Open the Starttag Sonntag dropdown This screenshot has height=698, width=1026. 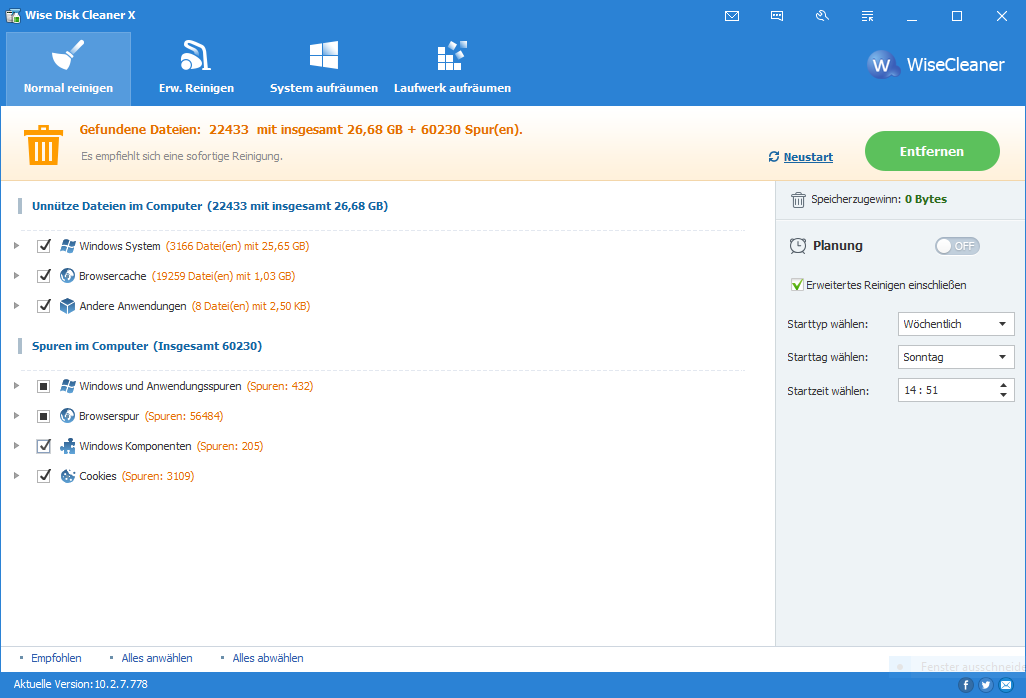[956, 357]
